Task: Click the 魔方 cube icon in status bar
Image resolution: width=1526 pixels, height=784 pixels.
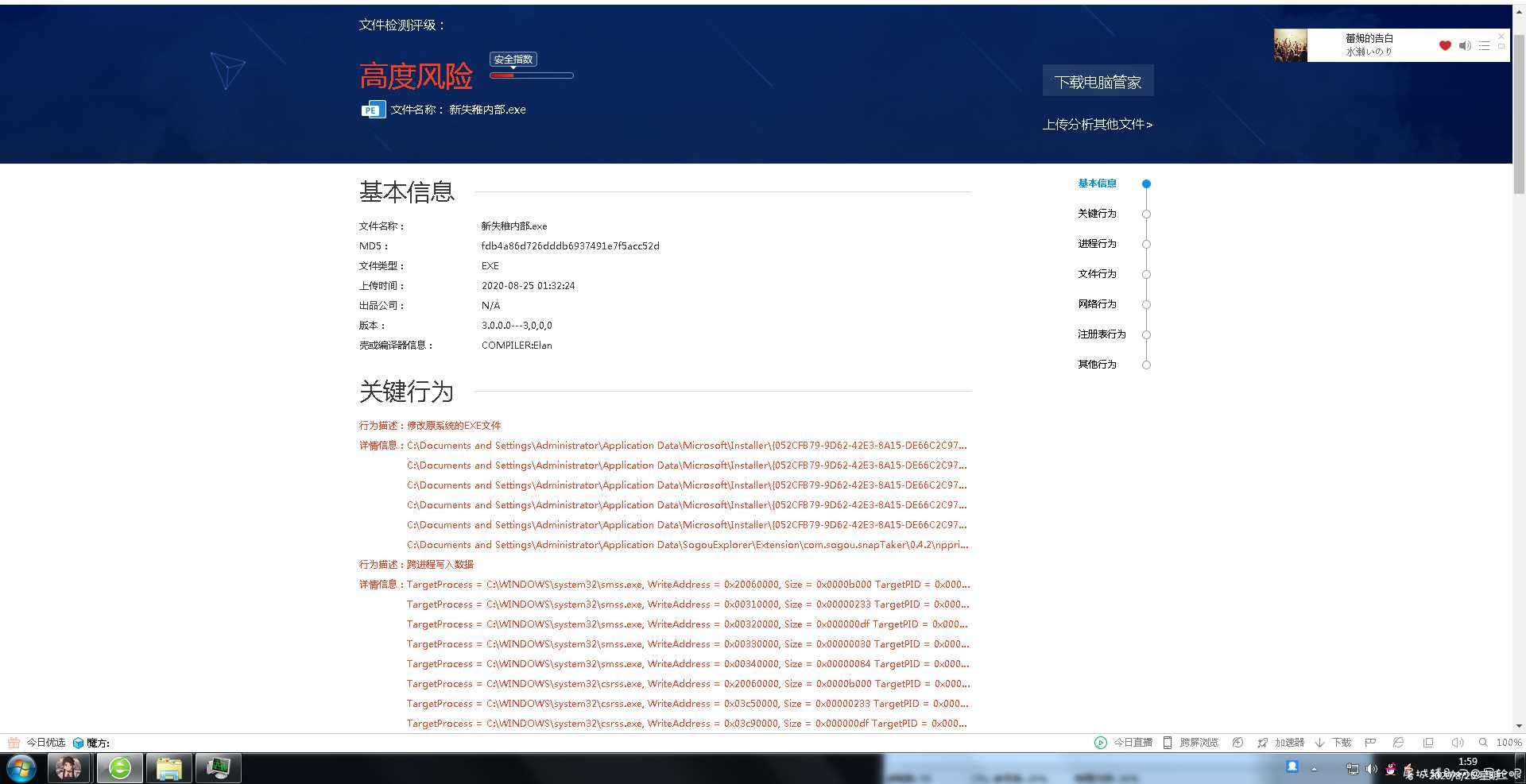Action: [78, 743]
